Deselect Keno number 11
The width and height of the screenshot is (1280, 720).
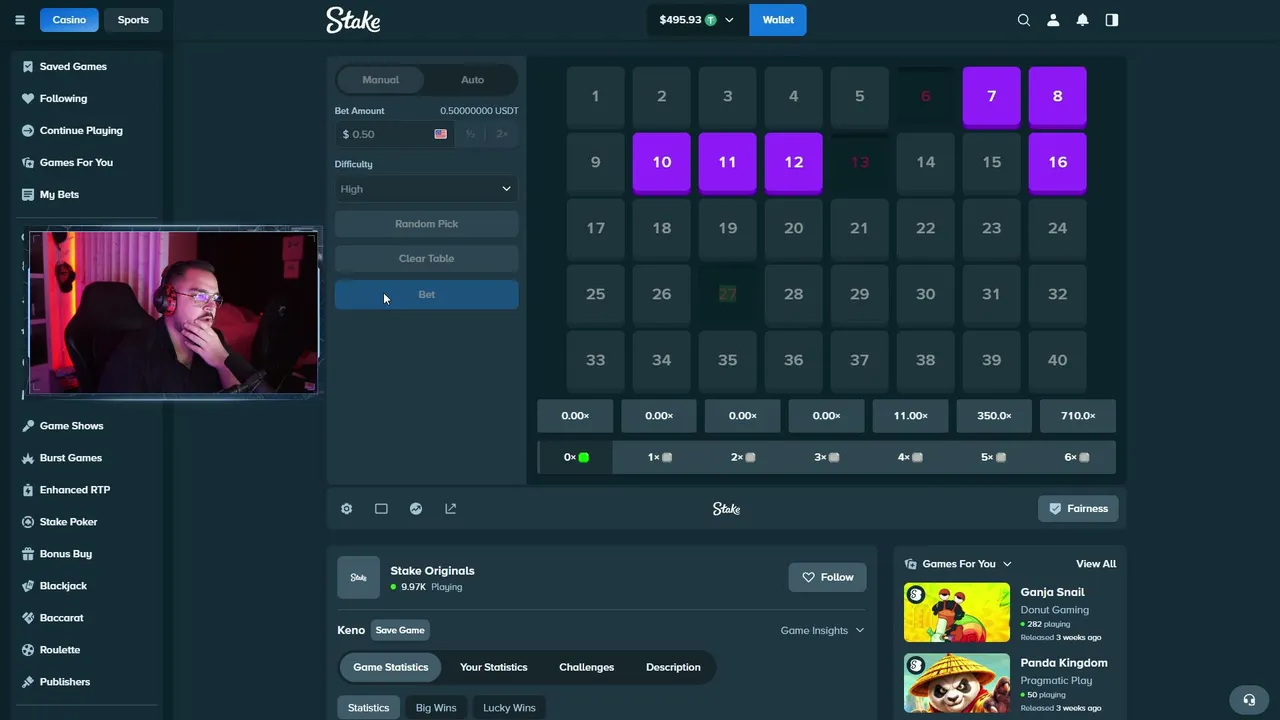pyautogui.click(x=727, y=163)
